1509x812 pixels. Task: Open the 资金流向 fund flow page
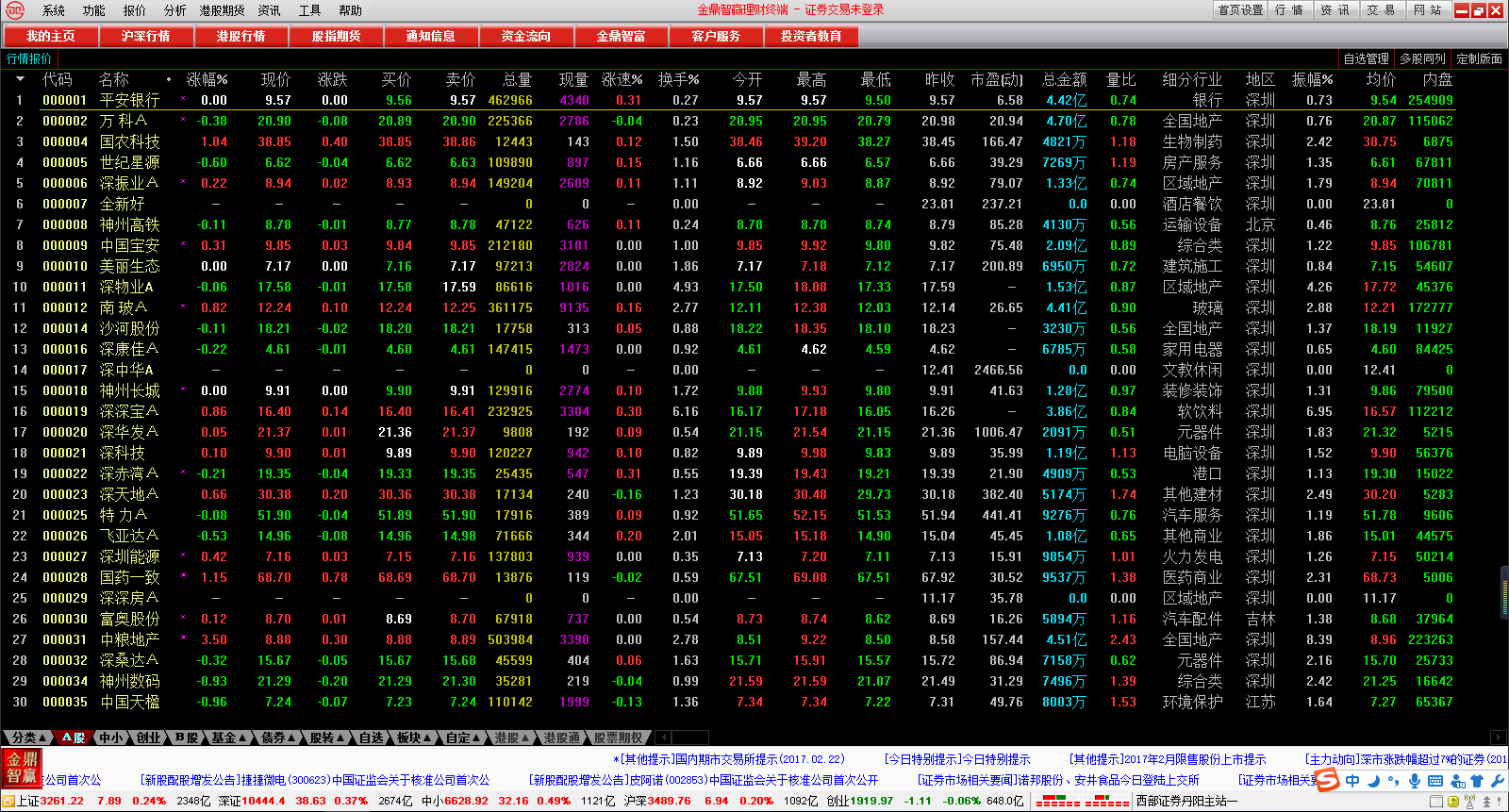coord(526,36)
